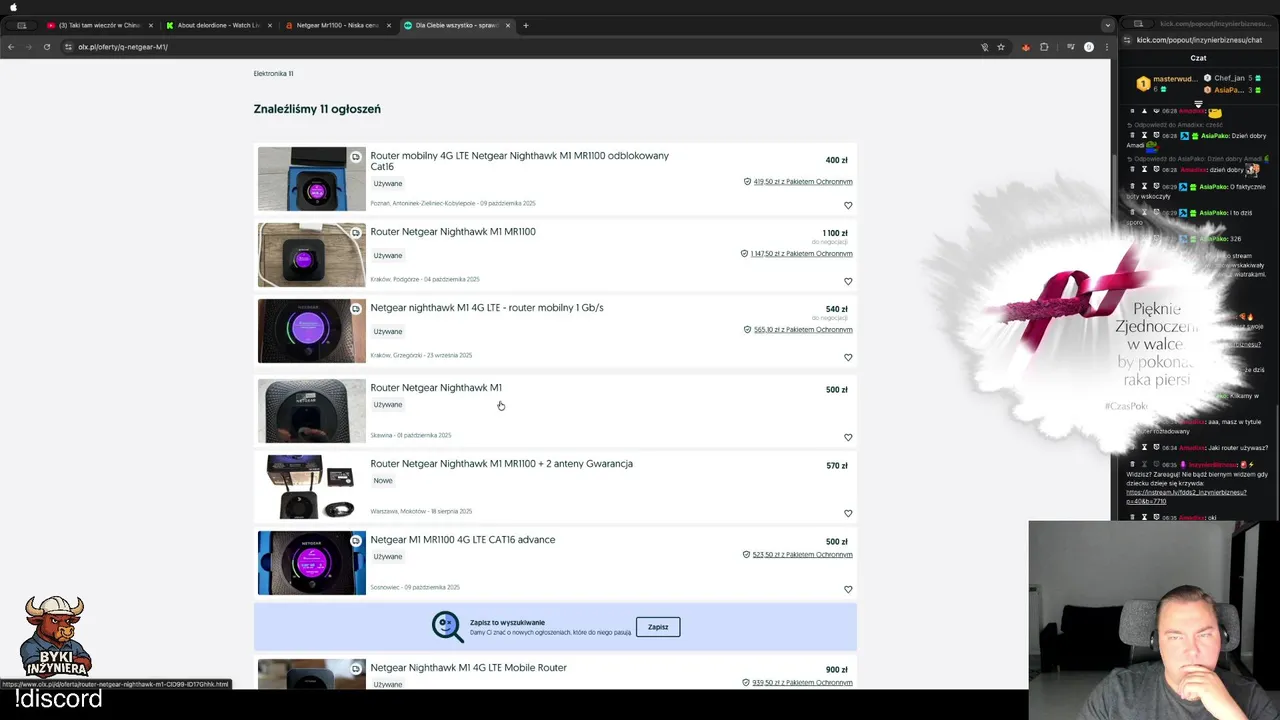Click '565,10 zł z Pakietem Ochronnym' link
1280x720 pixels.
(803, 330)
